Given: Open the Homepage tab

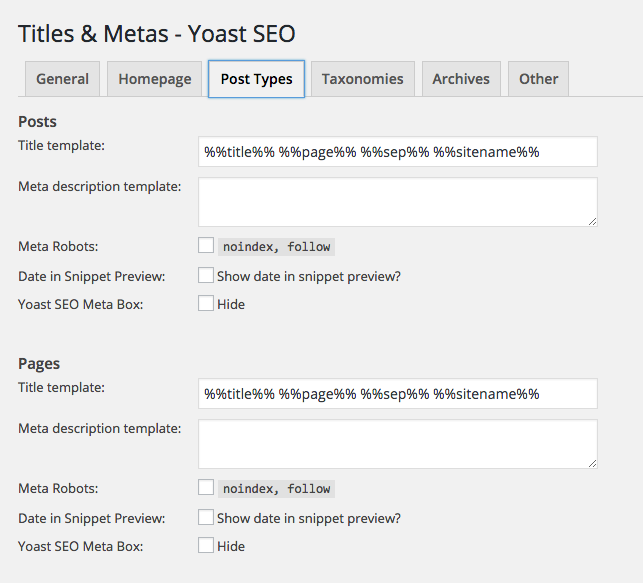Looking at the screenshot, I should click(x=155, y=79).
